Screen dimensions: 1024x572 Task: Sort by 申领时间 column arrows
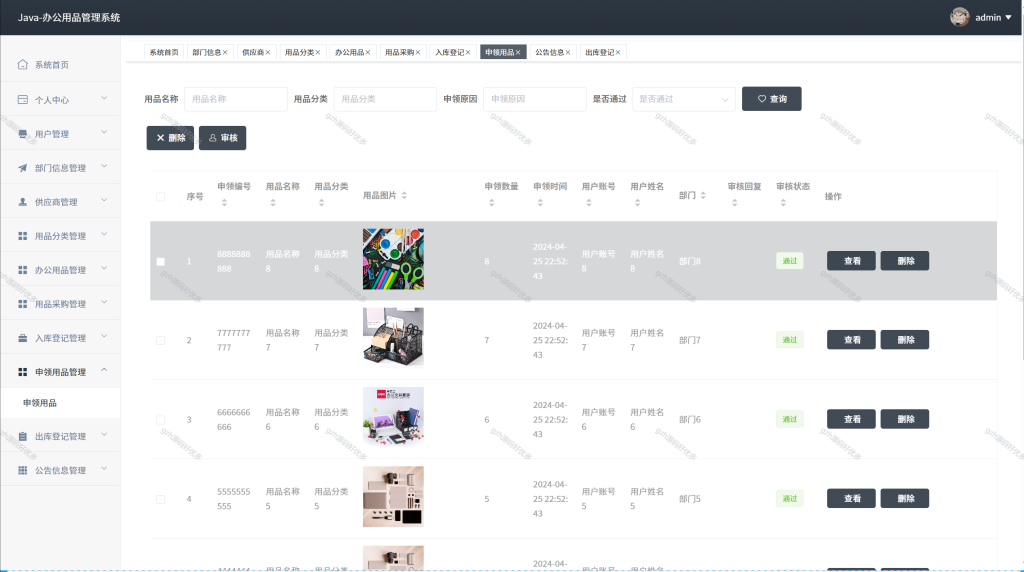[x=540, y=203]
